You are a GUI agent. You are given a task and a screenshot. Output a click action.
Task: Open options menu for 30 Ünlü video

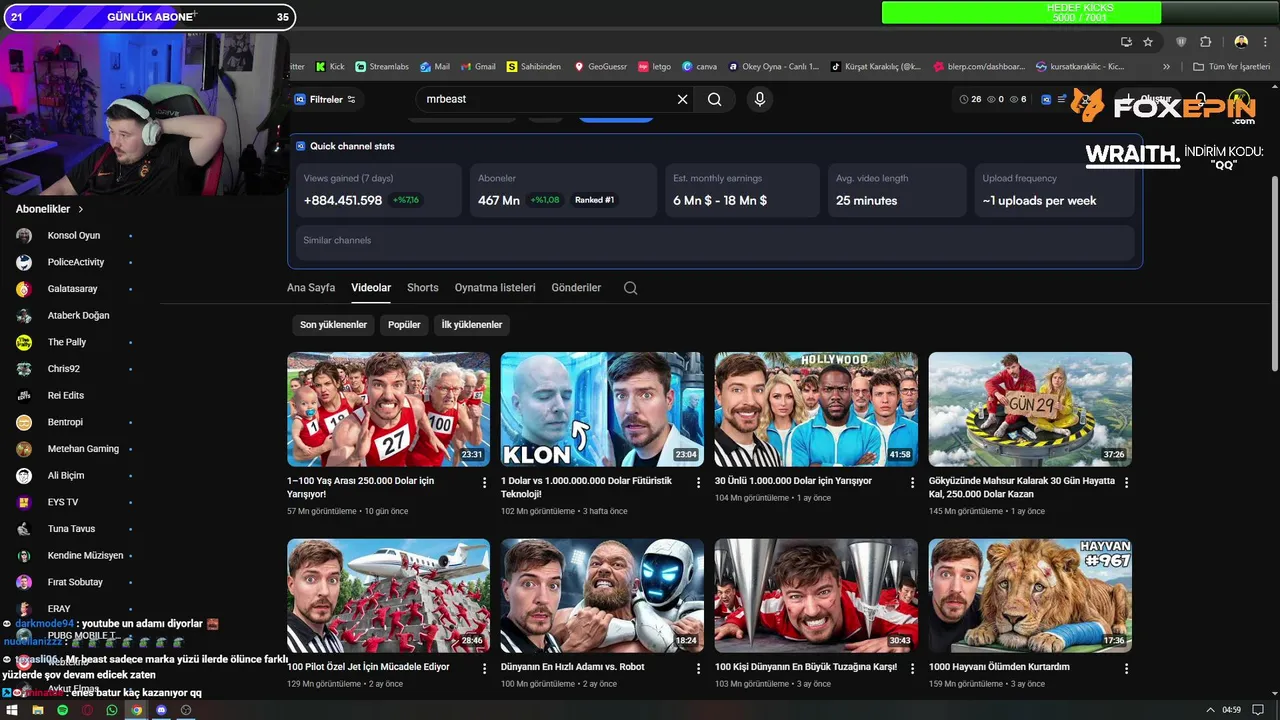point(912,482)
